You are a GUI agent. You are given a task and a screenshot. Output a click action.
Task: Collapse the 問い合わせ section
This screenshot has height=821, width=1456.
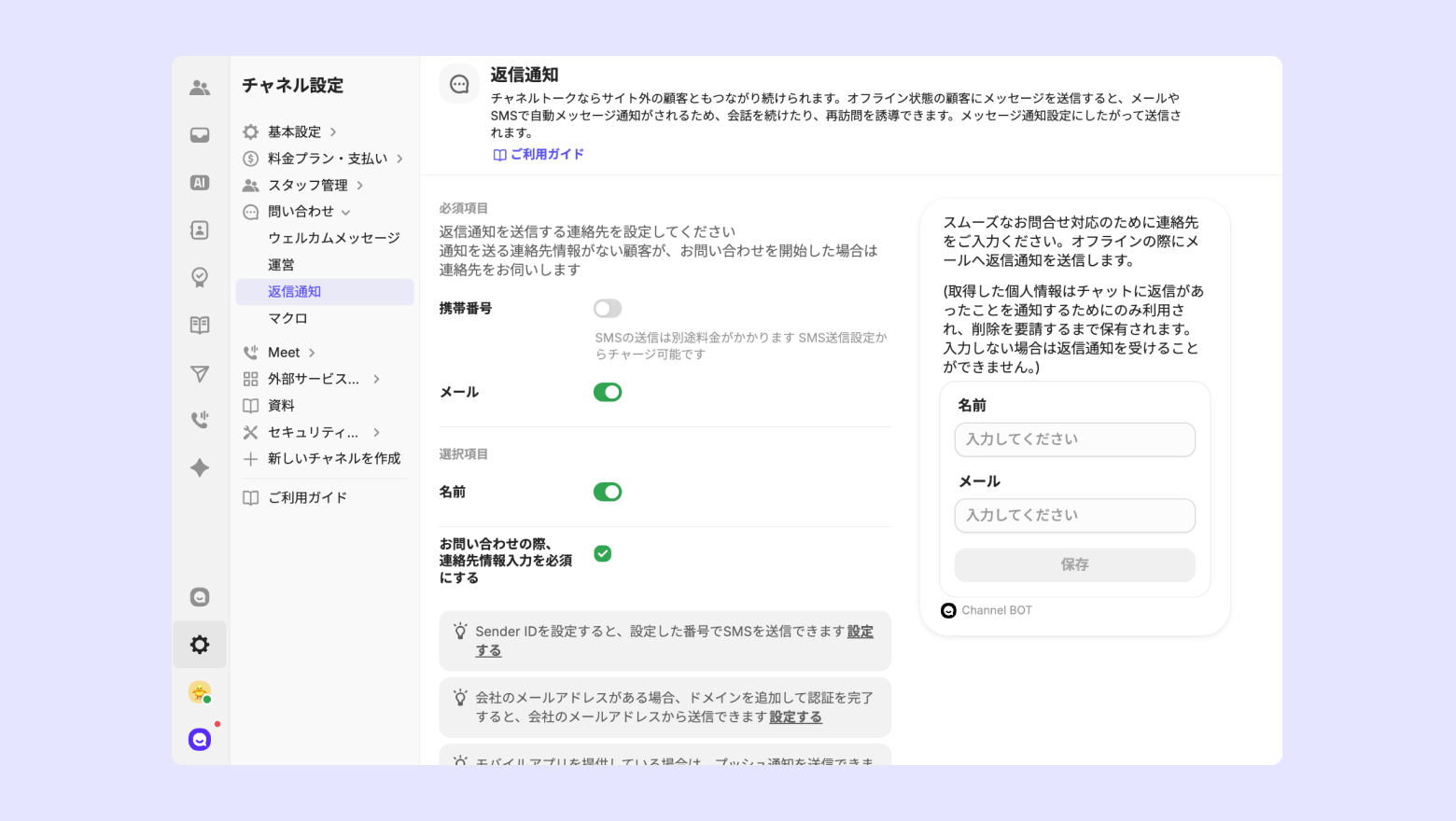301,212
